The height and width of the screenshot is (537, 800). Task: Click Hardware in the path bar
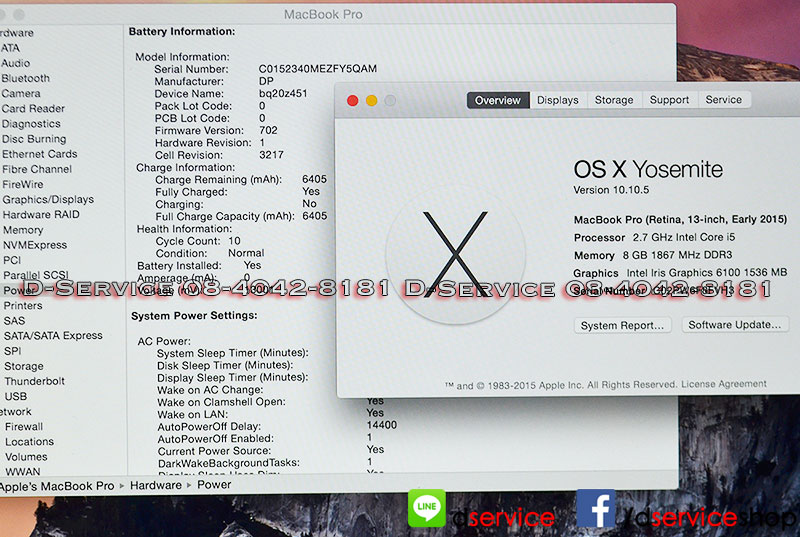[156, 485]
